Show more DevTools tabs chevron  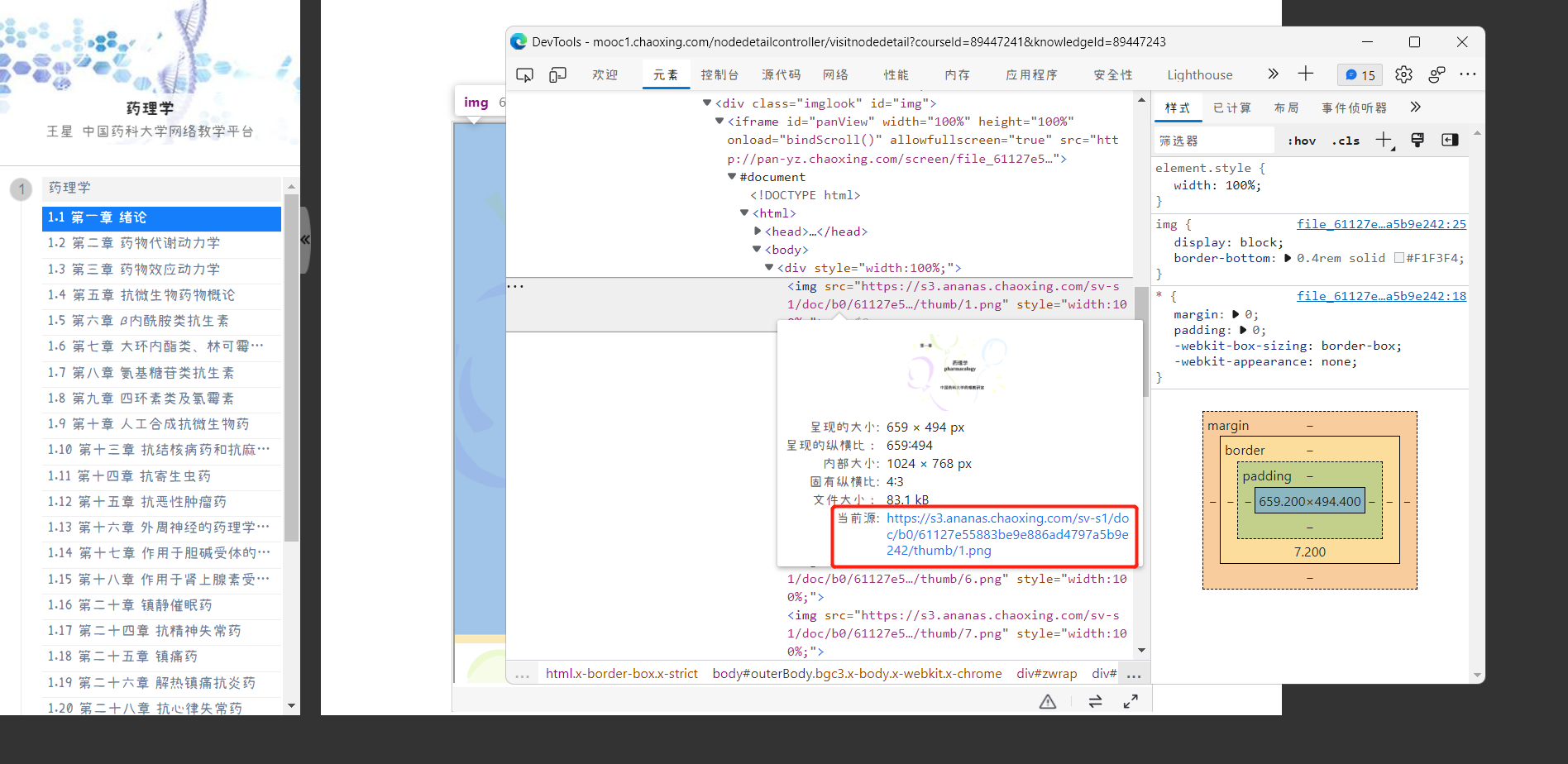(1273, 74)
